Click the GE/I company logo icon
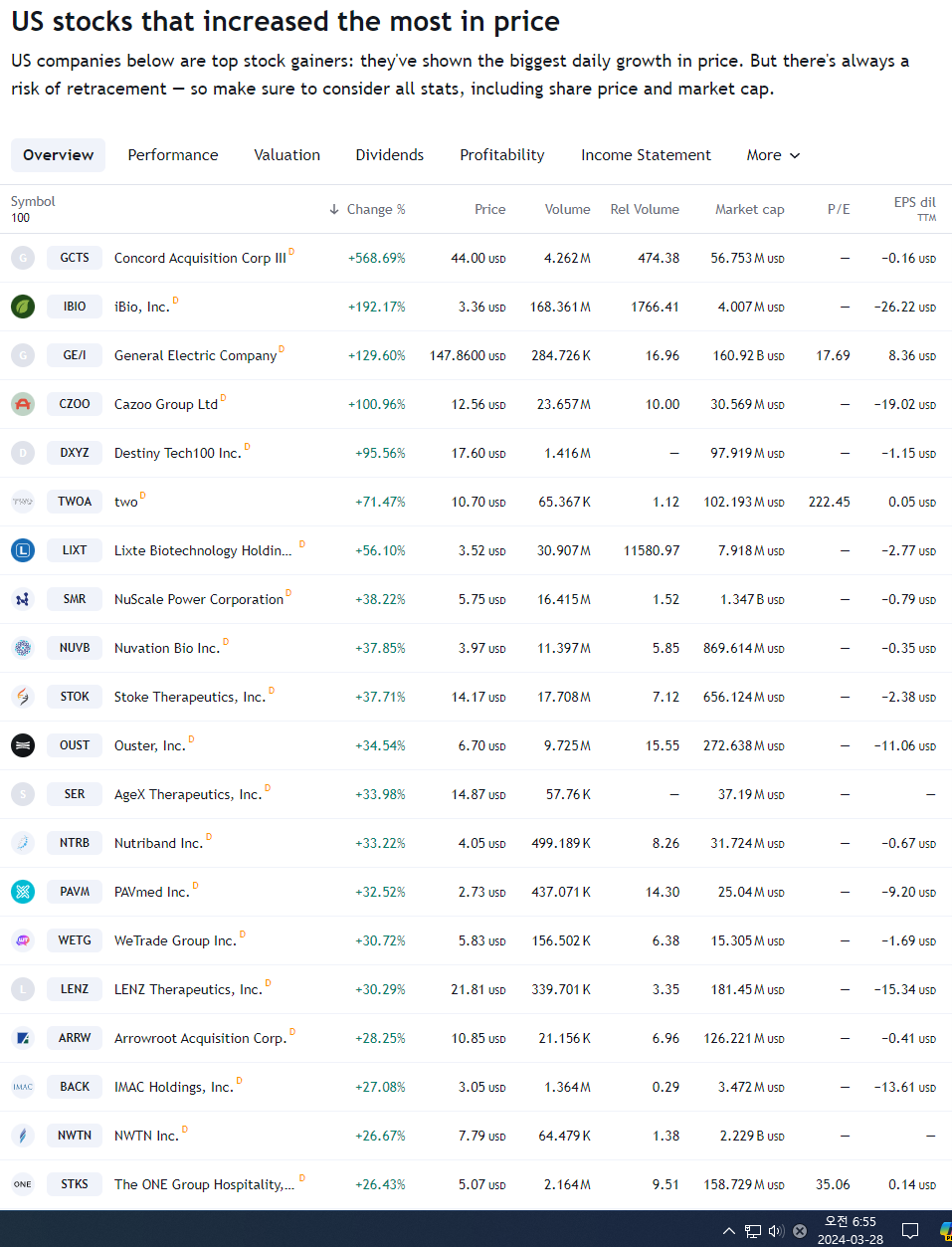This screenshot has height=1247, width=952. 23,355
